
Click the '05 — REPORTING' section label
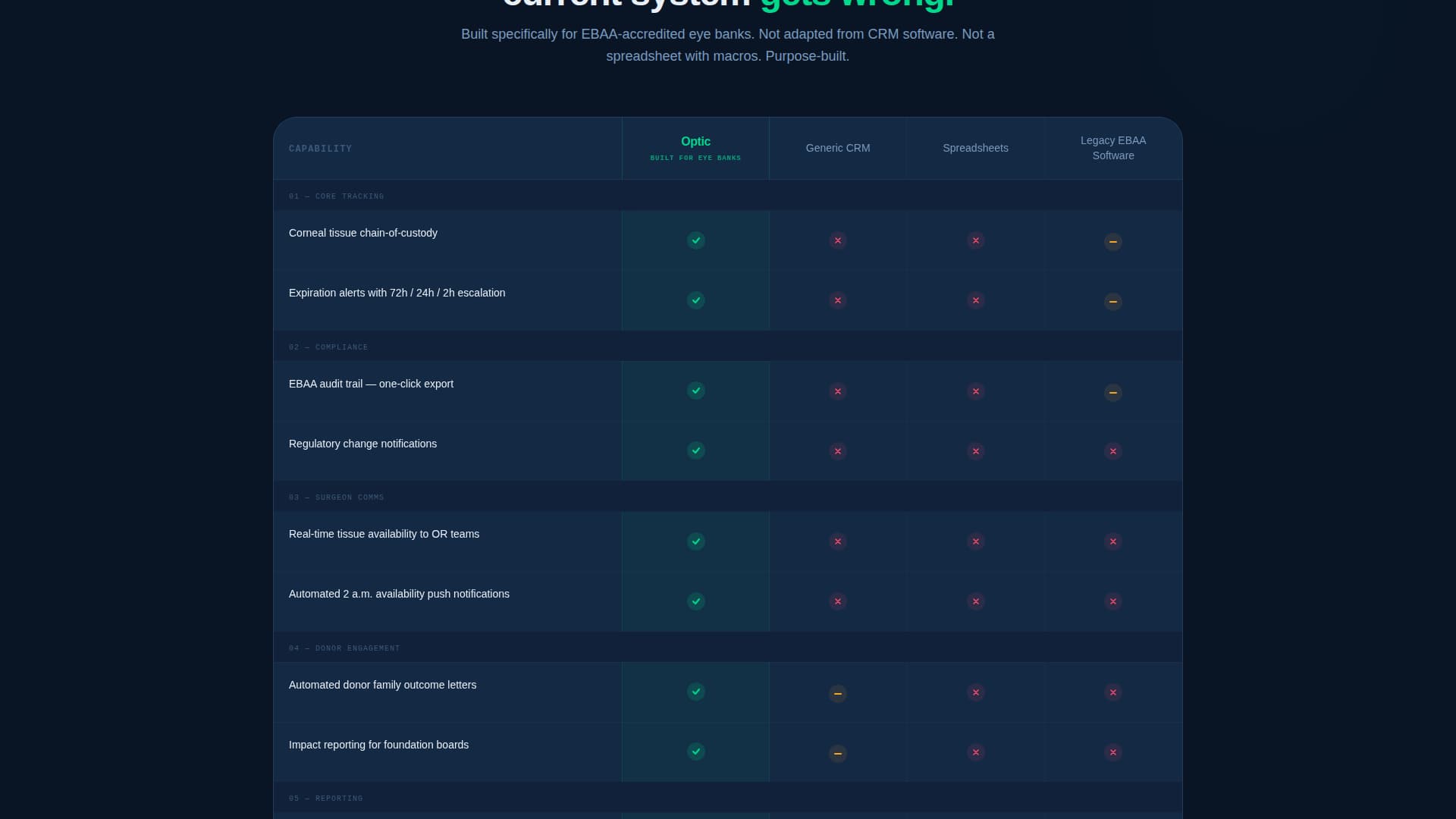[x=325, y=799]
